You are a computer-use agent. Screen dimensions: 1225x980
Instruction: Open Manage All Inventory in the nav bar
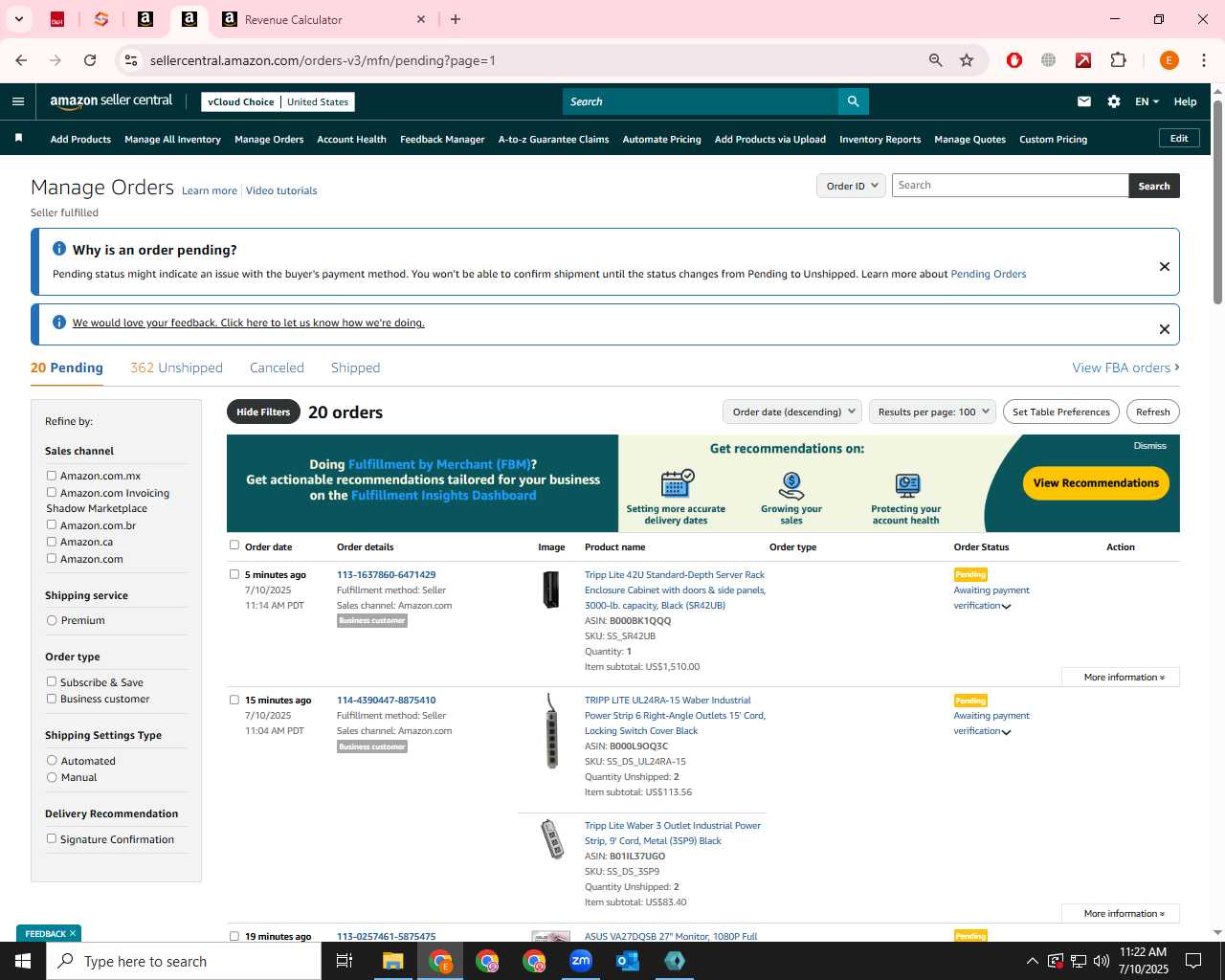click(x=172, y=140)
